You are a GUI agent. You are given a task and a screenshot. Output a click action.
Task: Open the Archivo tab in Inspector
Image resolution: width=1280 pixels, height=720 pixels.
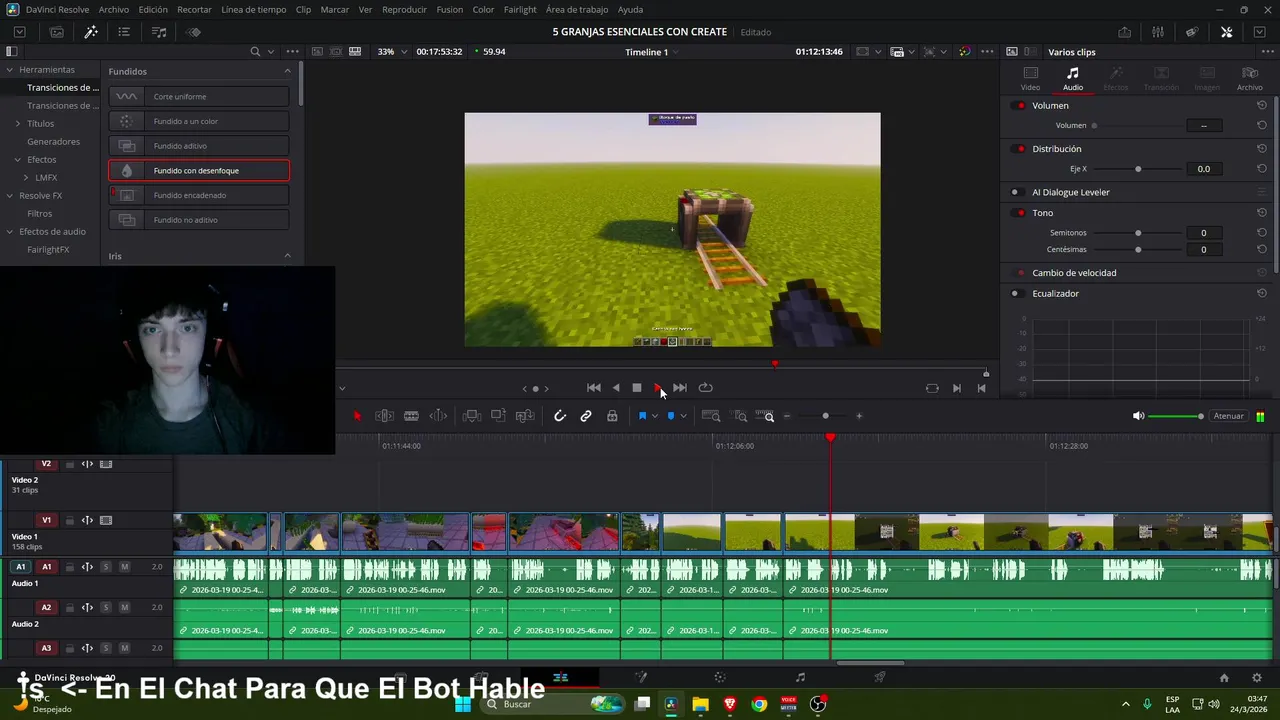click(x=1249, y=78)
